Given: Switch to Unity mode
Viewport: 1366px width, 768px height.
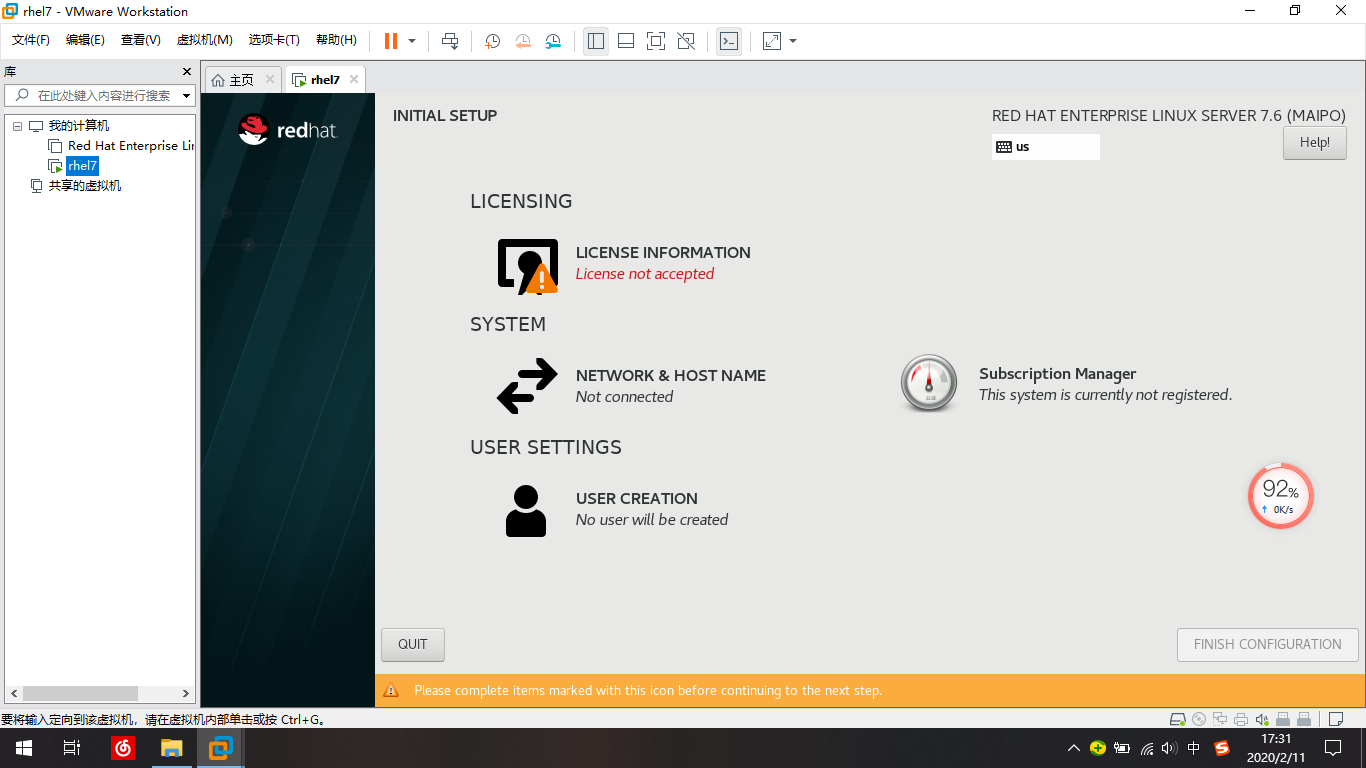Looking at the screenshot, I should (x=686, y=41).
